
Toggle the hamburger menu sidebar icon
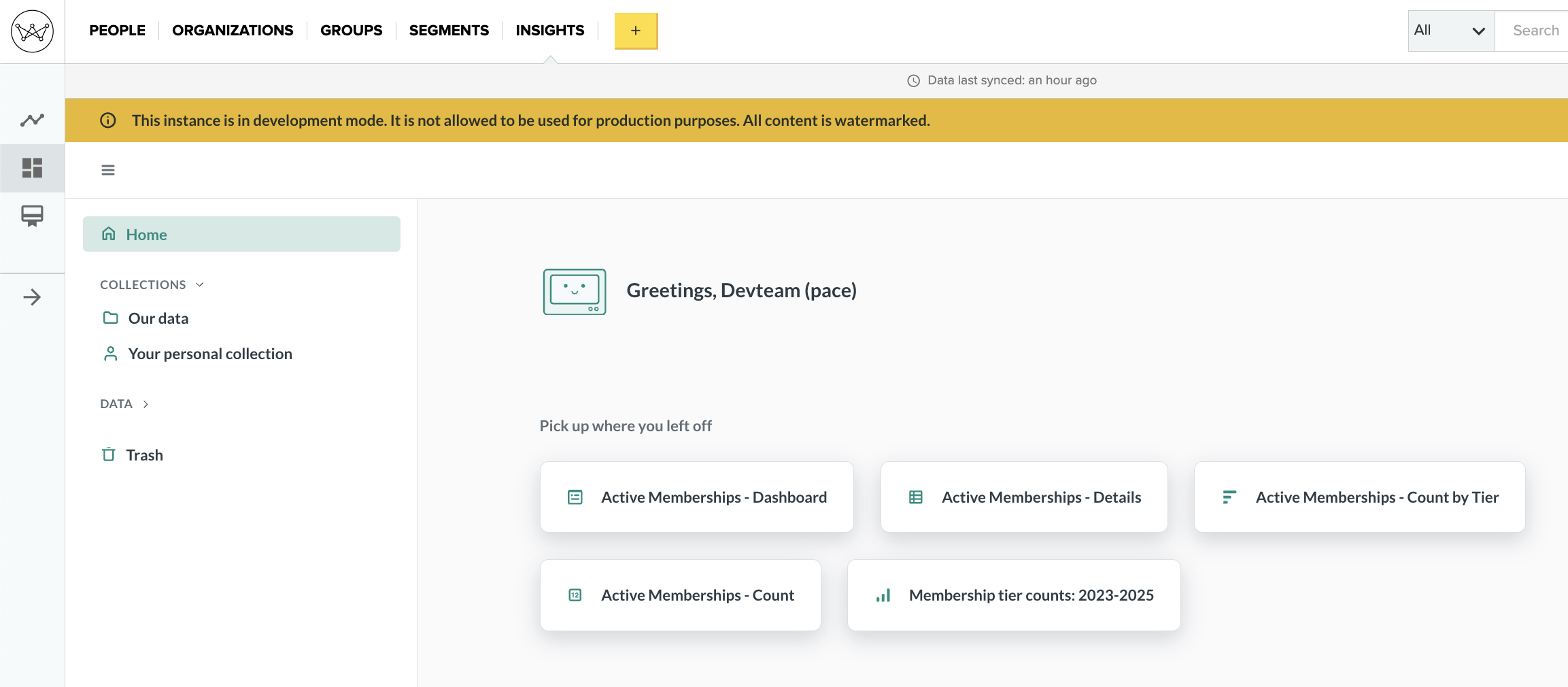(108, 170)
